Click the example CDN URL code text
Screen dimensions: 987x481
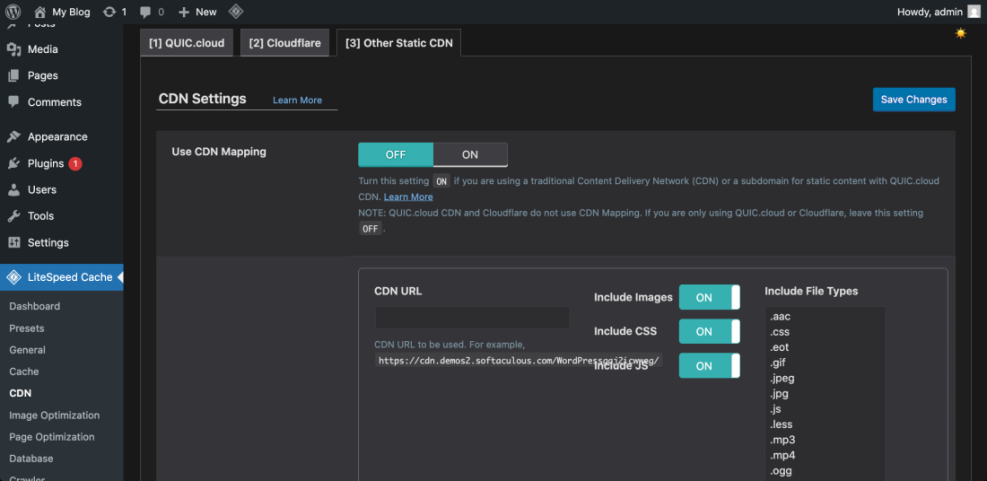click(x=518, y=360)
